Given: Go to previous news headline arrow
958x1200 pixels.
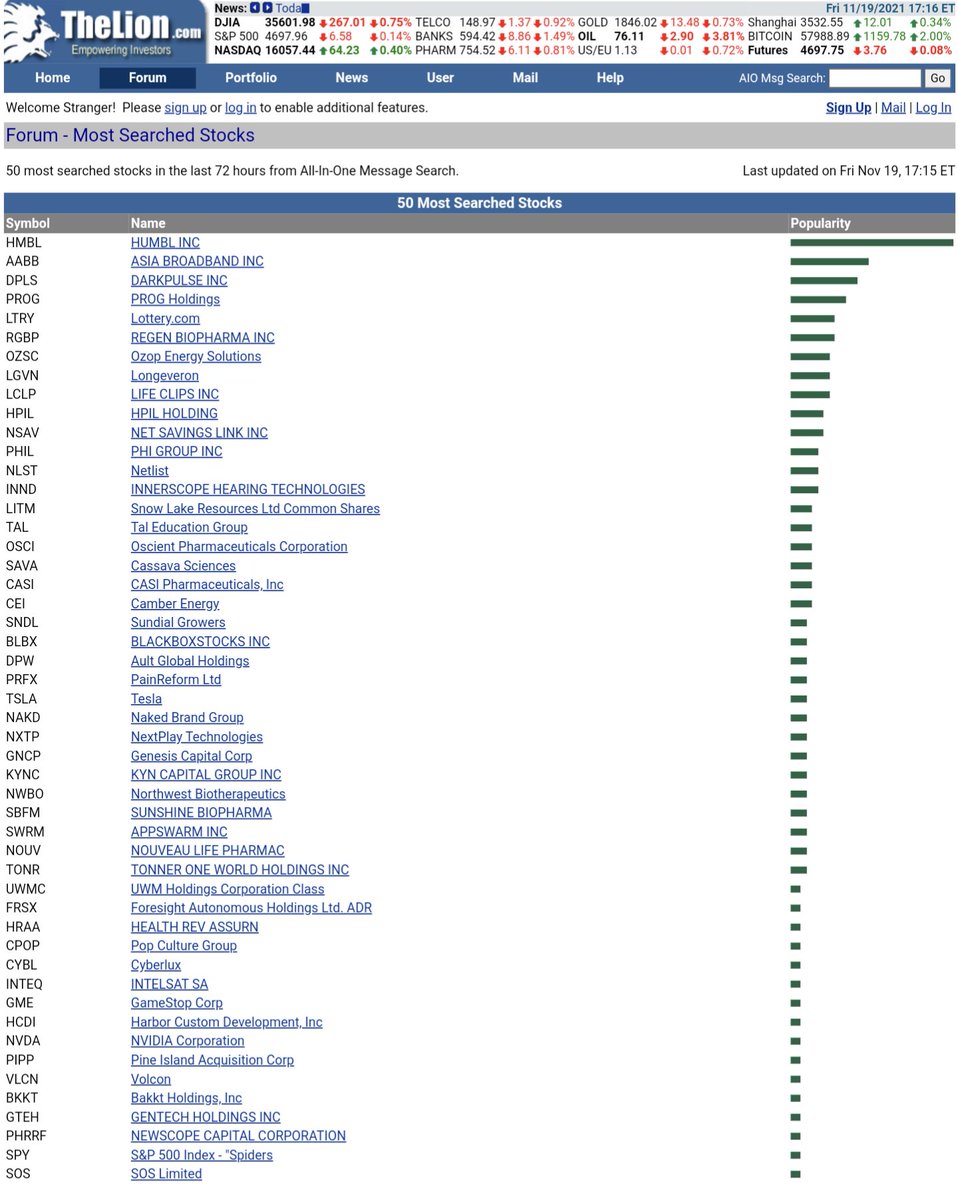Looking at the screenshot, I should tap(255, 8).
